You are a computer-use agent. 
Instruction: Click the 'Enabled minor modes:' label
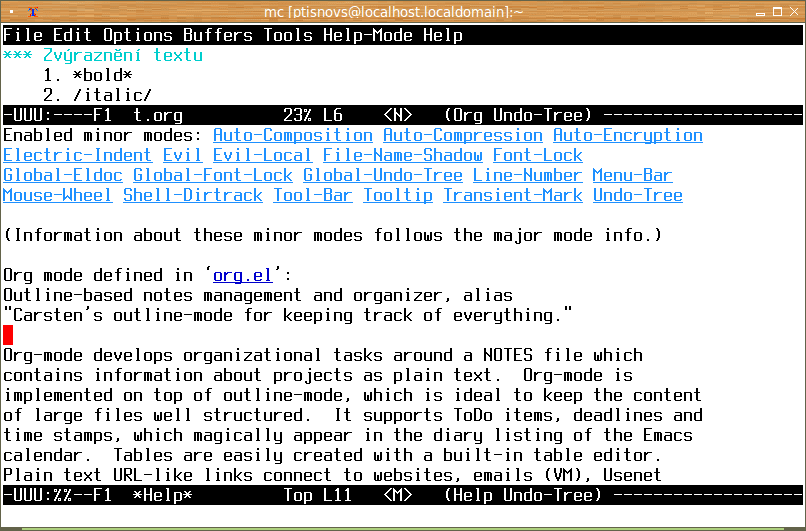click(x=103, y=135)
